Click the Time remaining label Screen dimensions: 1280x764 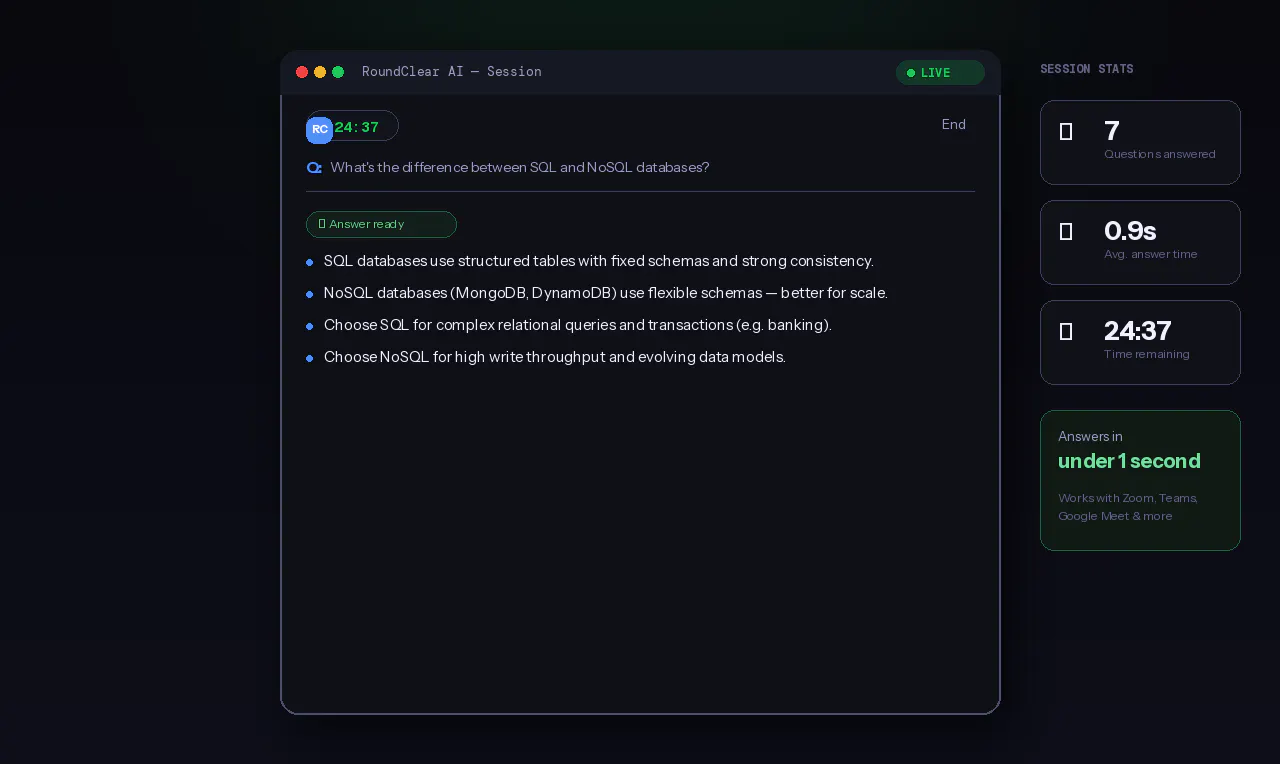(1147, 354)
